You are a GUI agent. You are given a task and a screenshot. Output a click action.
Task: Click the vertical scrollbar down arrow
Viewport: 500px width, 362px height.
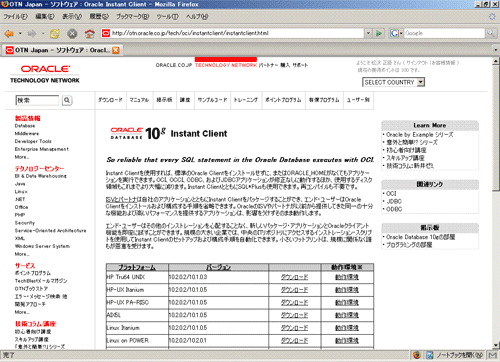[x=496, y=345]
